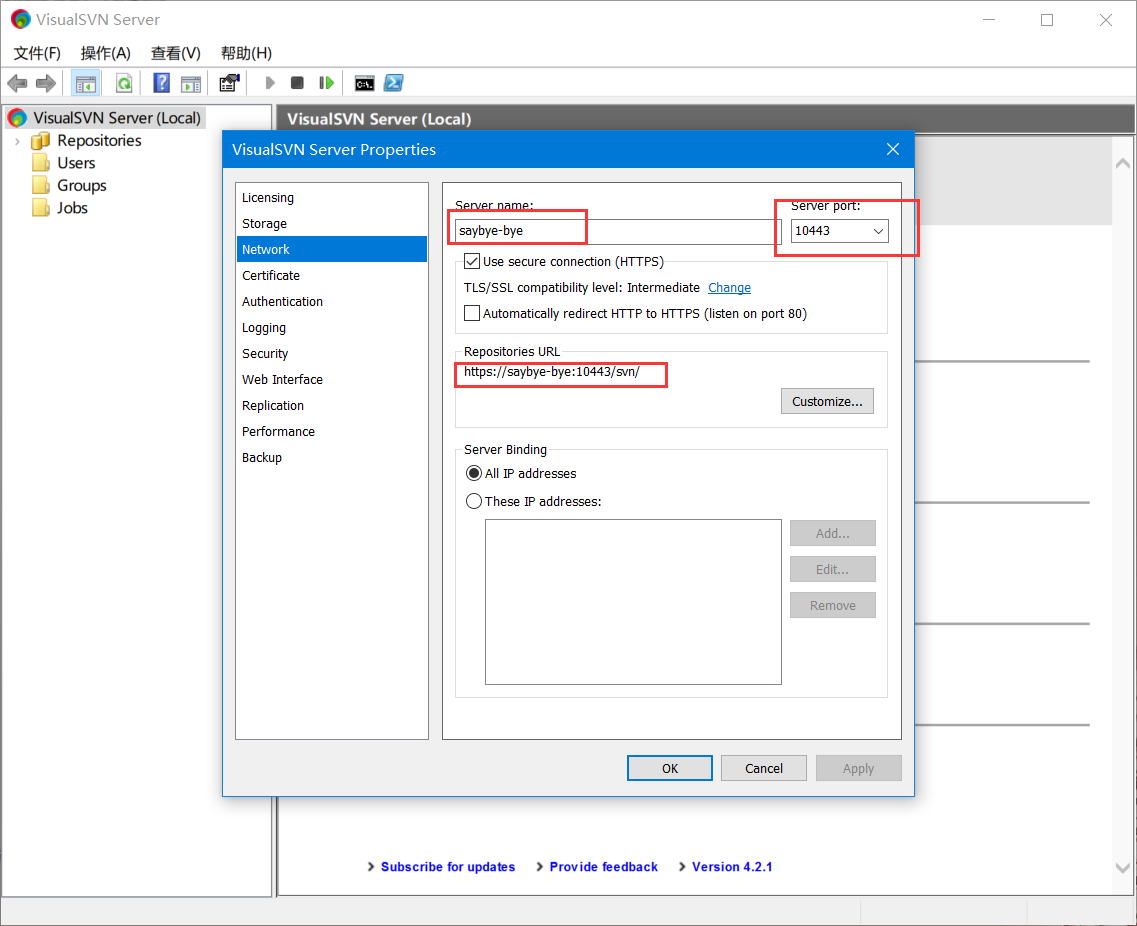
Task: Click the Groups folder icon
Action: tap(41, 186)
